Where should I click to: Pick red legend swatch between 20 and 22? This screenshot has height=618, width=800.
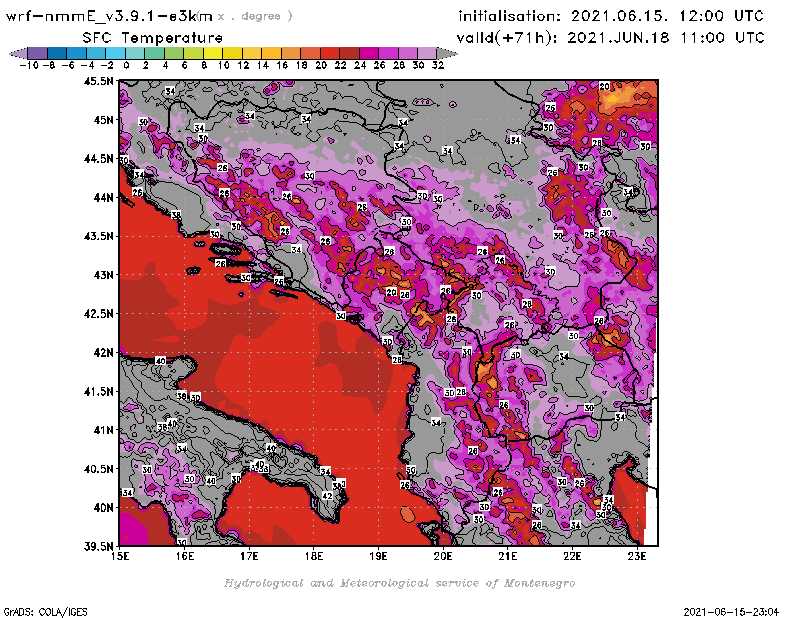(x=330, y=53)
